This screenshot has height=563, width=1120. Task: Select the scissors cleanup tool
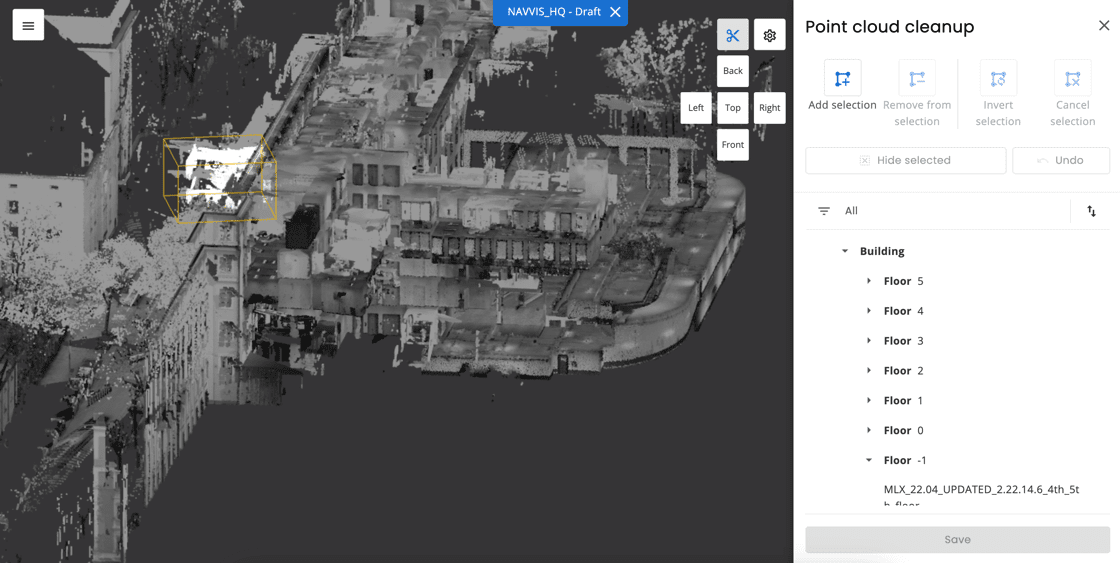point(732,35)
